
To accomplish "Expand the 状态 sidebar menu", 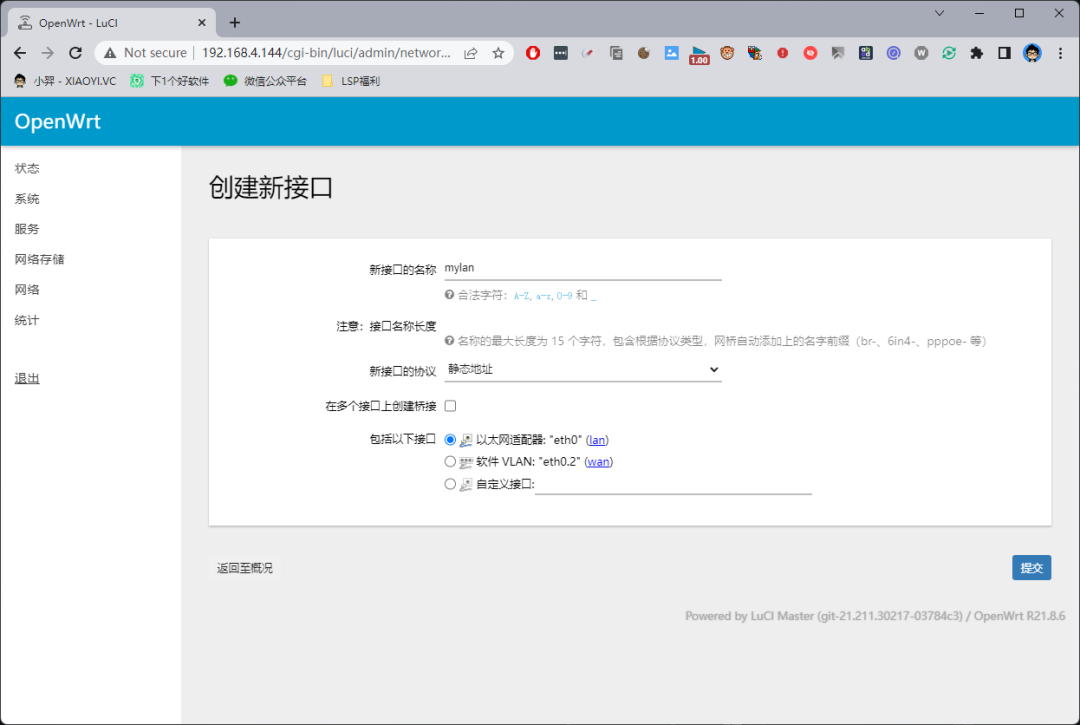I will click(x=27, y=168).
